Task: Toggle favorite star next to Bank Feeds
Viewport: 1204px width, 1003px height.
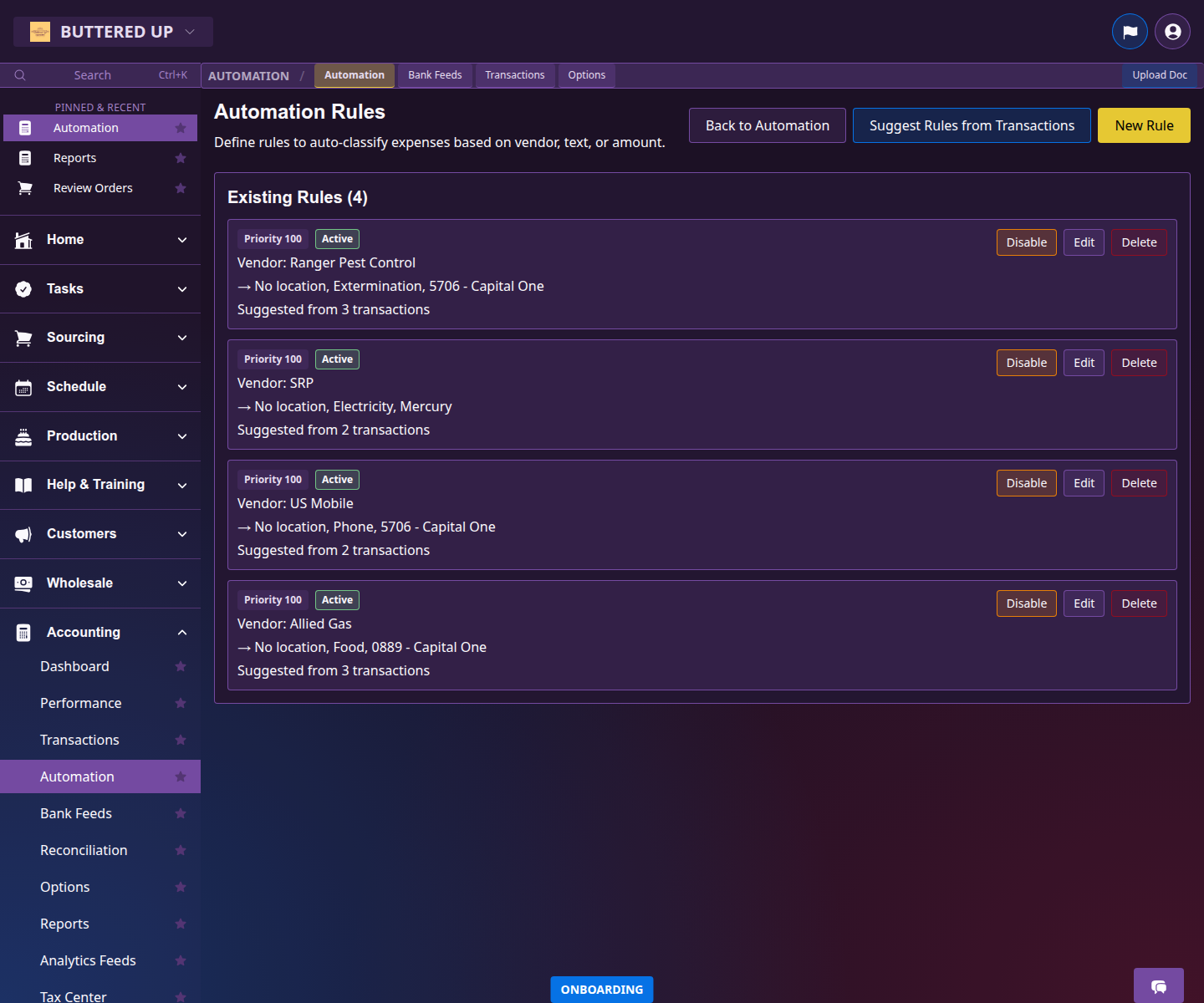Action: click(181, 813)
